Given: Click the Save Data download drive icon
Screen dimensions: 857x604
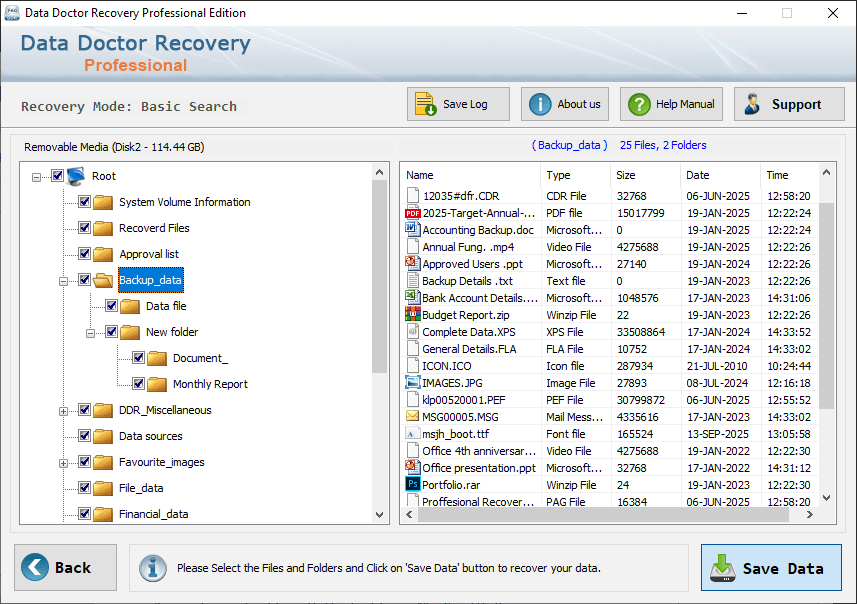Looking at the screenshot, I should pyautogui.click(x=723, y=568).
